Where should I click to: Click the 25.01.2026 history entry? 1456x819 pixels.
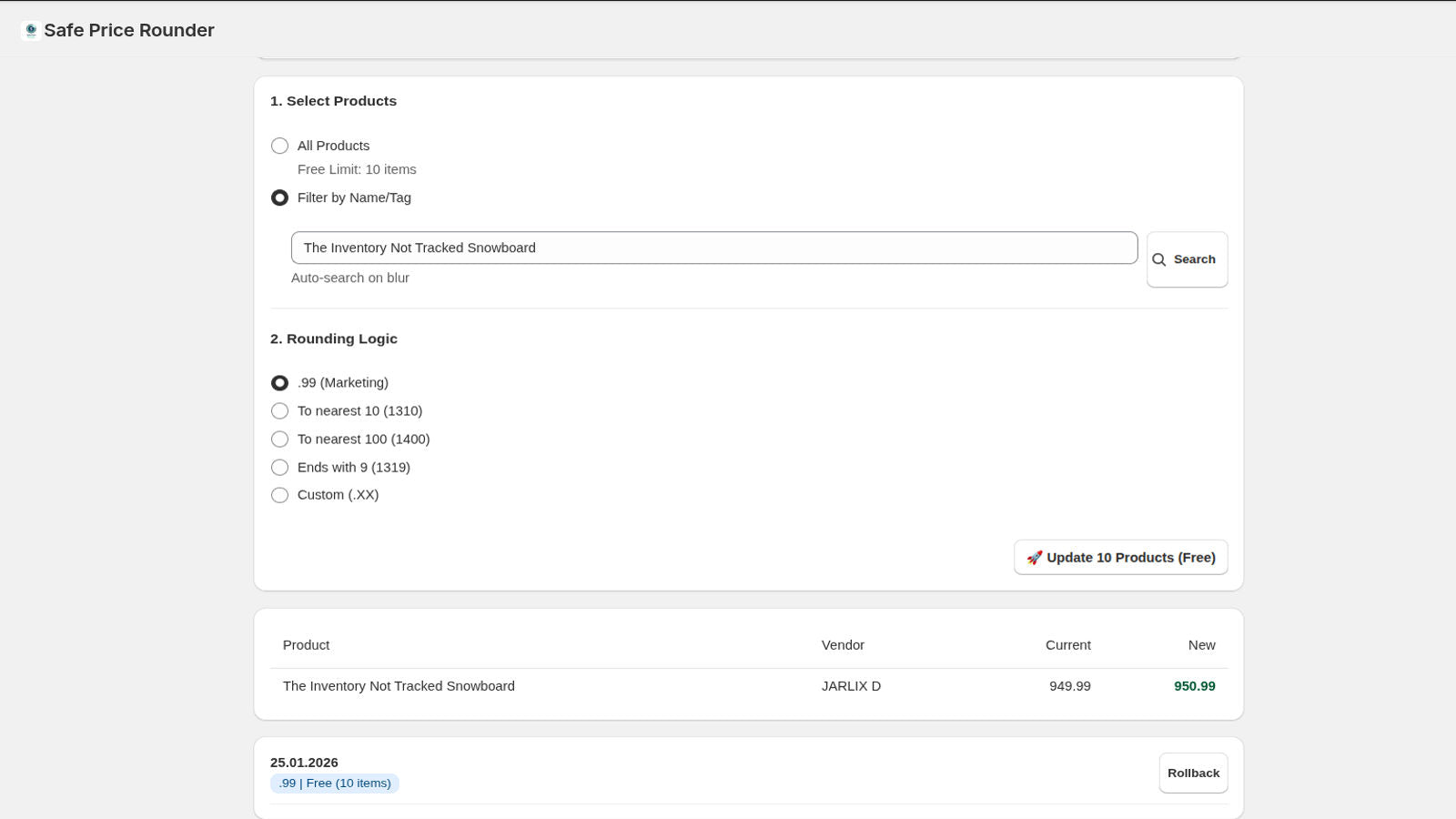coord(304,763)
